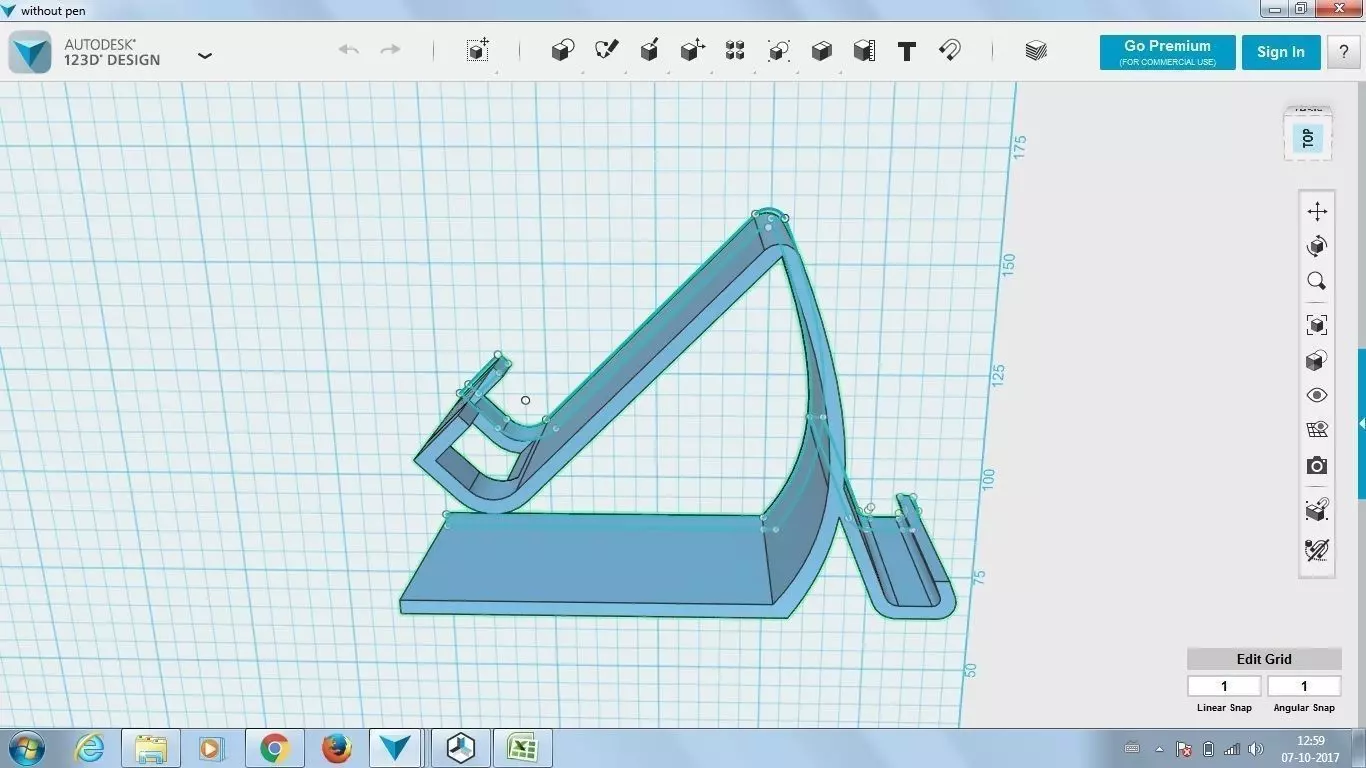Click the Redo arrow
The image size is (1366, 768).
[x=390, y=50]
